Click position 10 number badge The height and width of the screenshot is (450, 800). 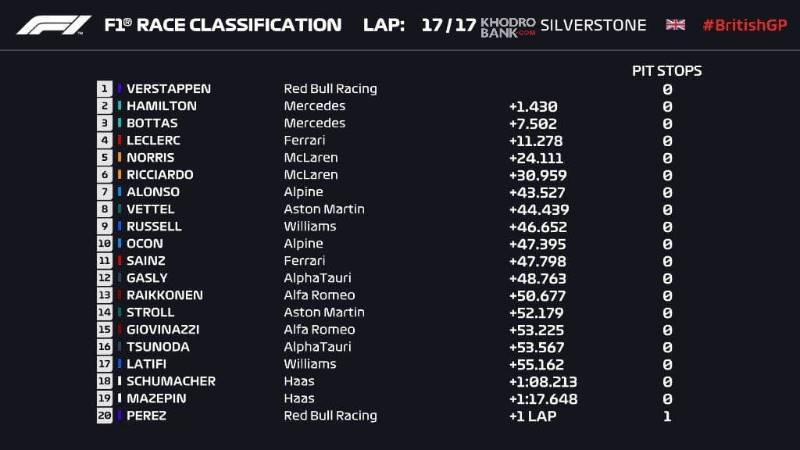104,244
